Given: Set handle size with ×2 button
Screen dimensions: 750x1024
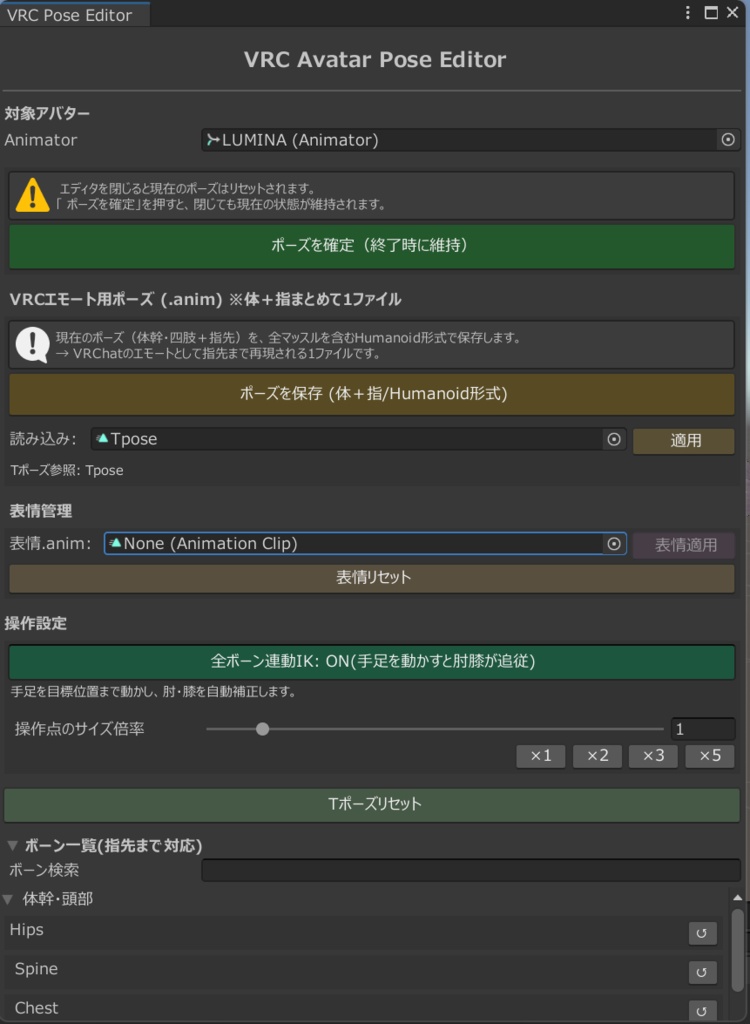Looking at the screenshot, I should [x=597, y=756].
